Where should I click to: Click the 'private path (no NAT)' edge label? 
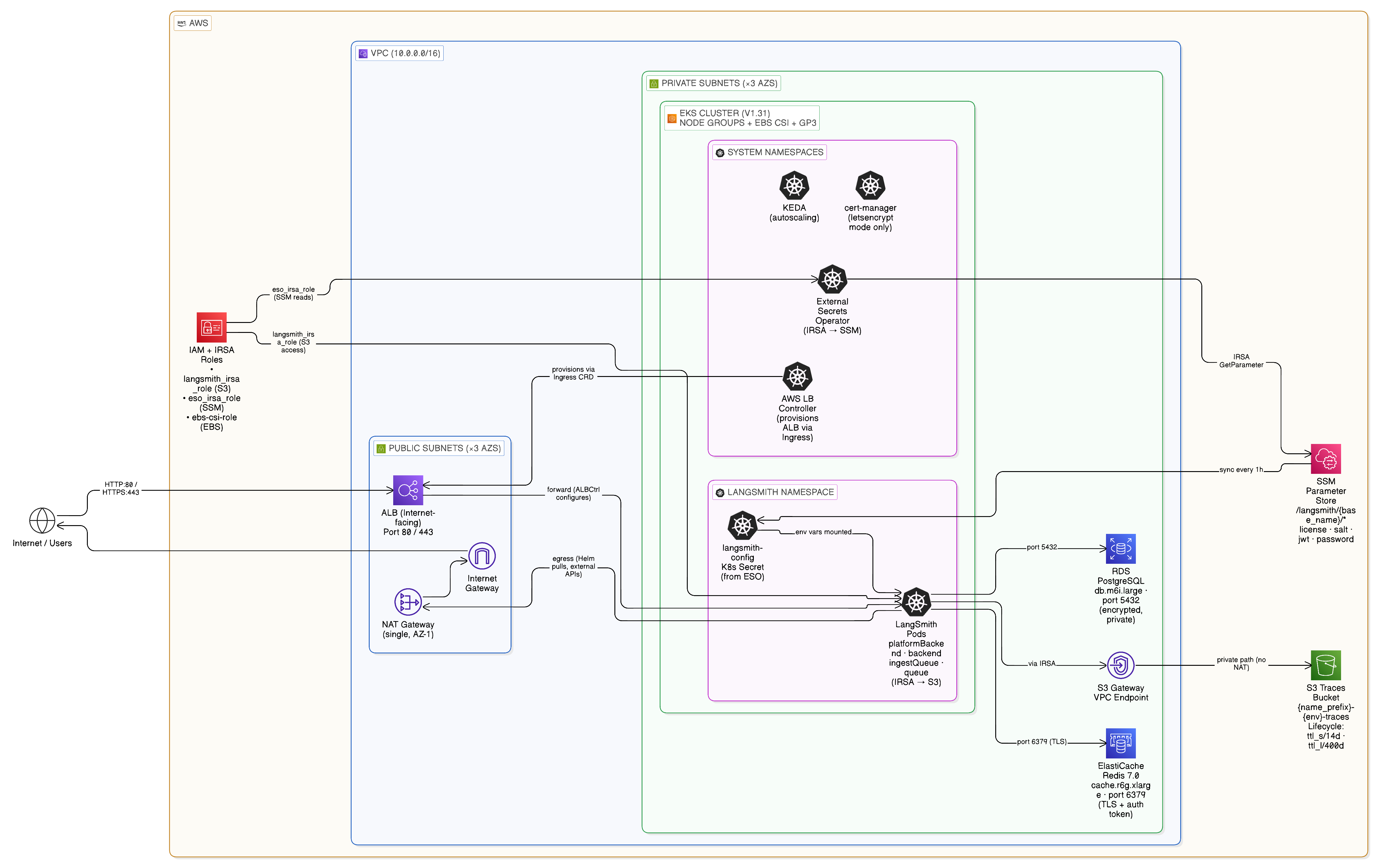[1241, 663]
